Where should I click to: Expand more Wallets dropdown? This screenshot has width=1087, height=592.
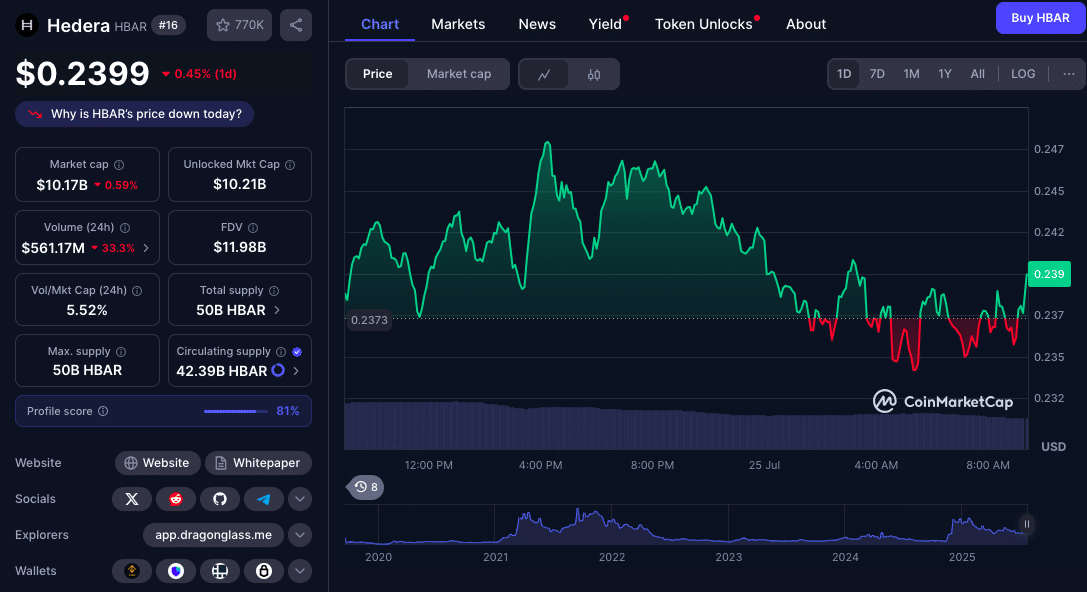299,571
